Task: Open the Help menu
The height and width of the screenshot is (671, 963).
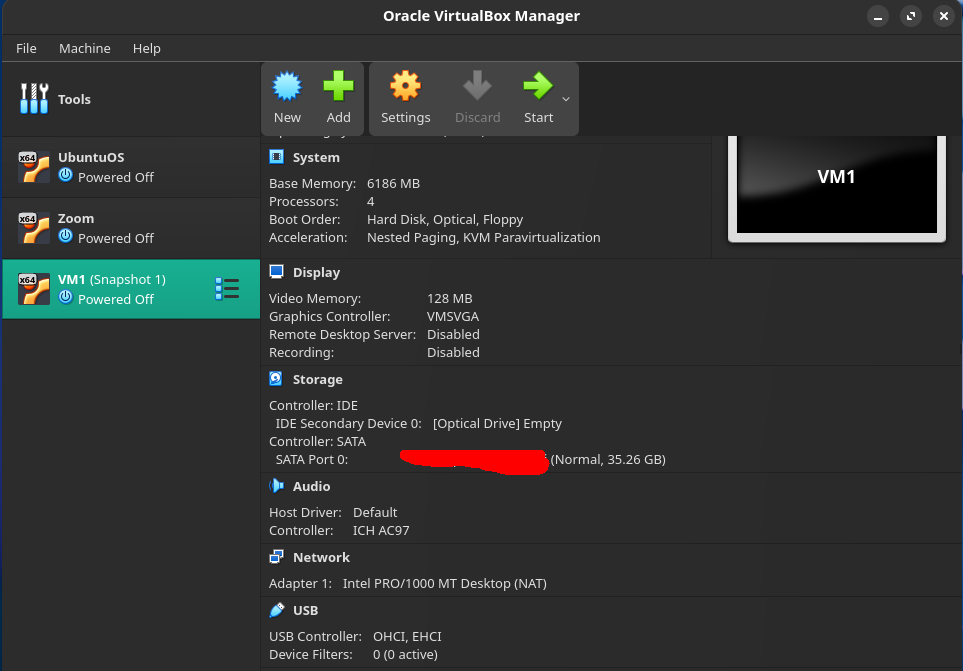Action: tap(147, 48)
